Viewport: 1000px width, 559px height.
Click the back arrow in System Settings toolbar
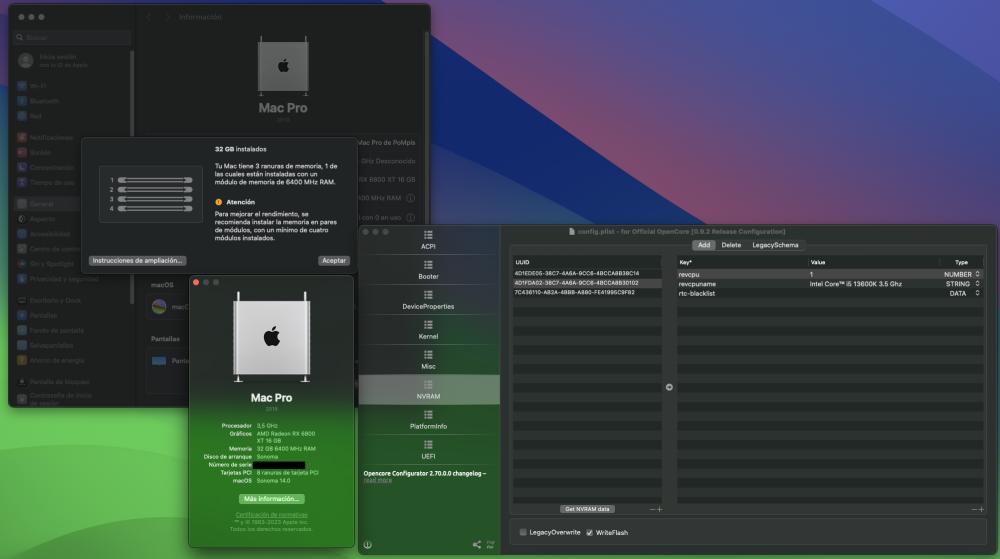(149, 17)
